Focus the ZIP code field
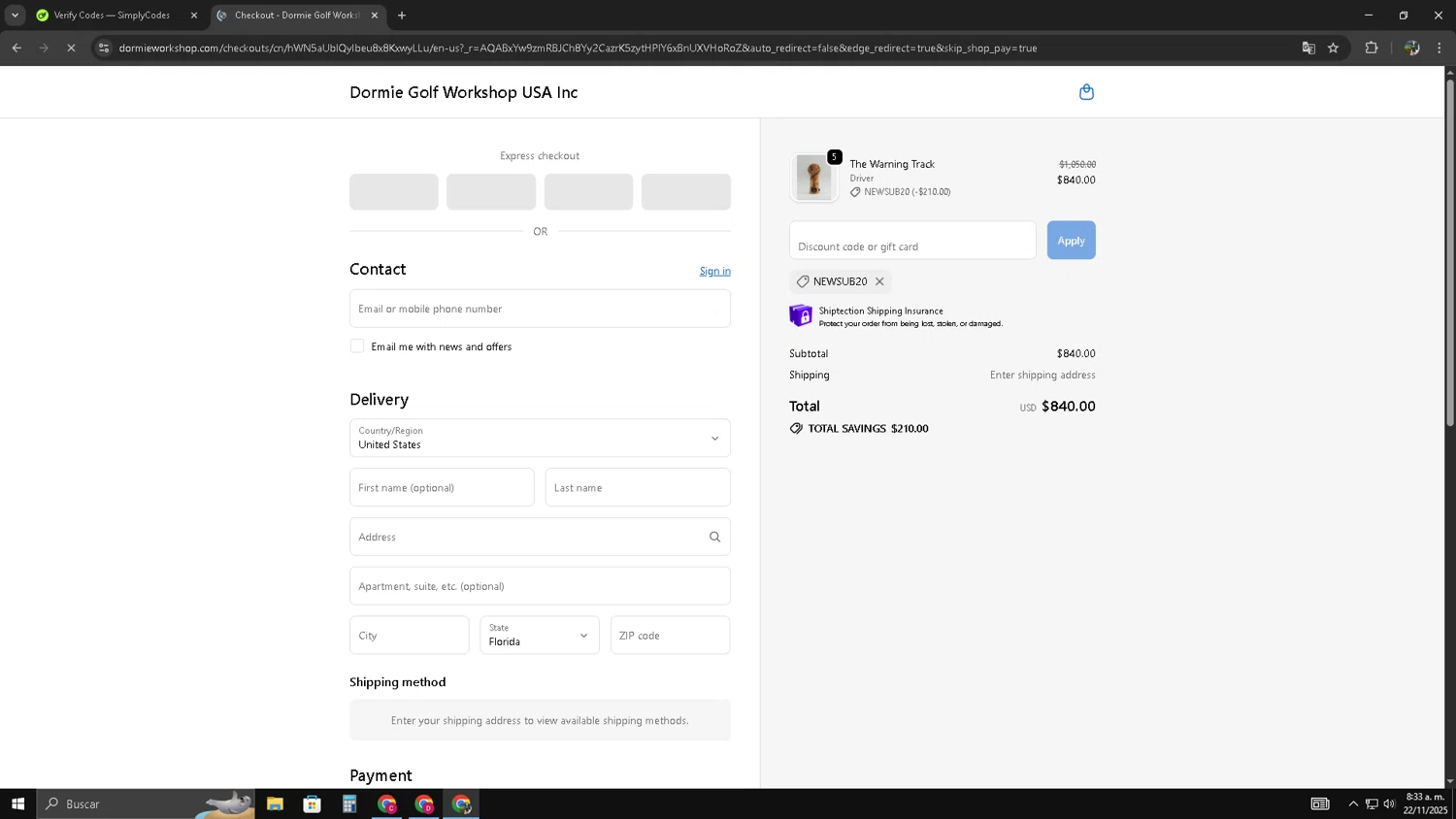The width and height of the screenshot is (1456, 819). pos(671,636)
